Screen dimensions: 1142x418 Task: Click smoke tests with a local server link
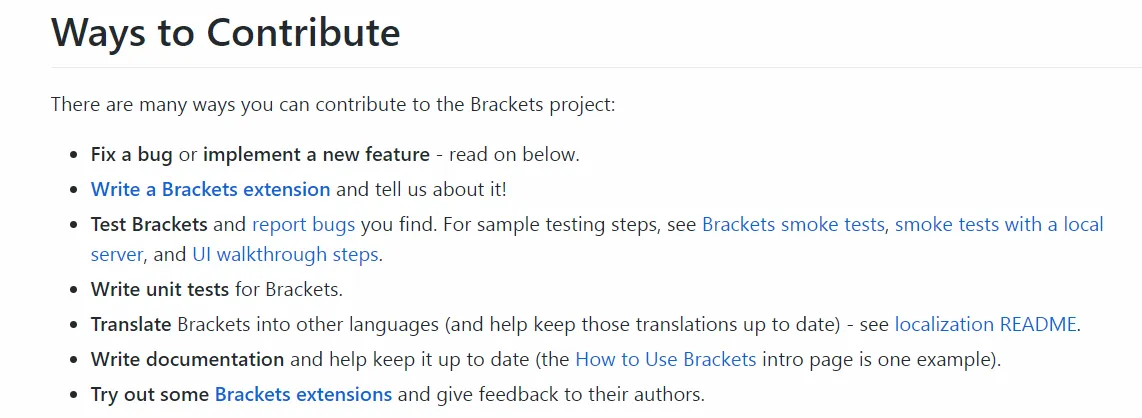tap(999, 224)
